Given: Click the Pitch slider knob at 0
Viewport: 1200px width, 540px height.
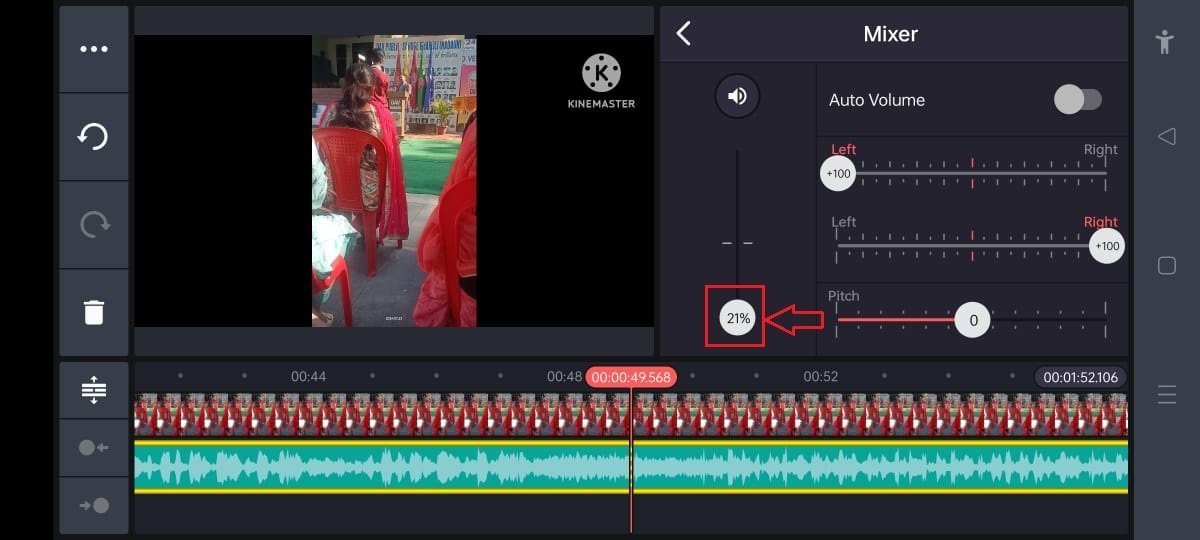Looking at the screenshot, I should [x=972, y=321].
